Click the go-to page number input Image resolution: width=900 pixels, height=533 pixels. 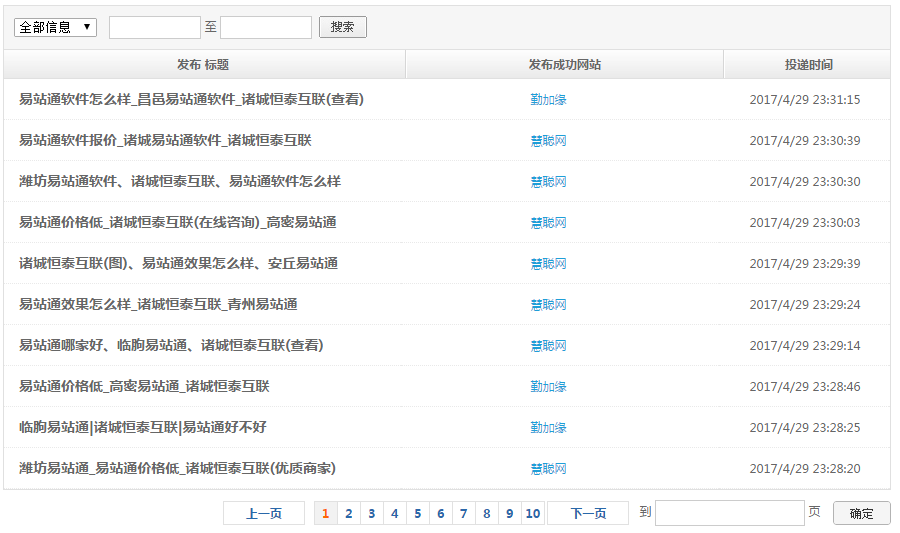(729, 514)
